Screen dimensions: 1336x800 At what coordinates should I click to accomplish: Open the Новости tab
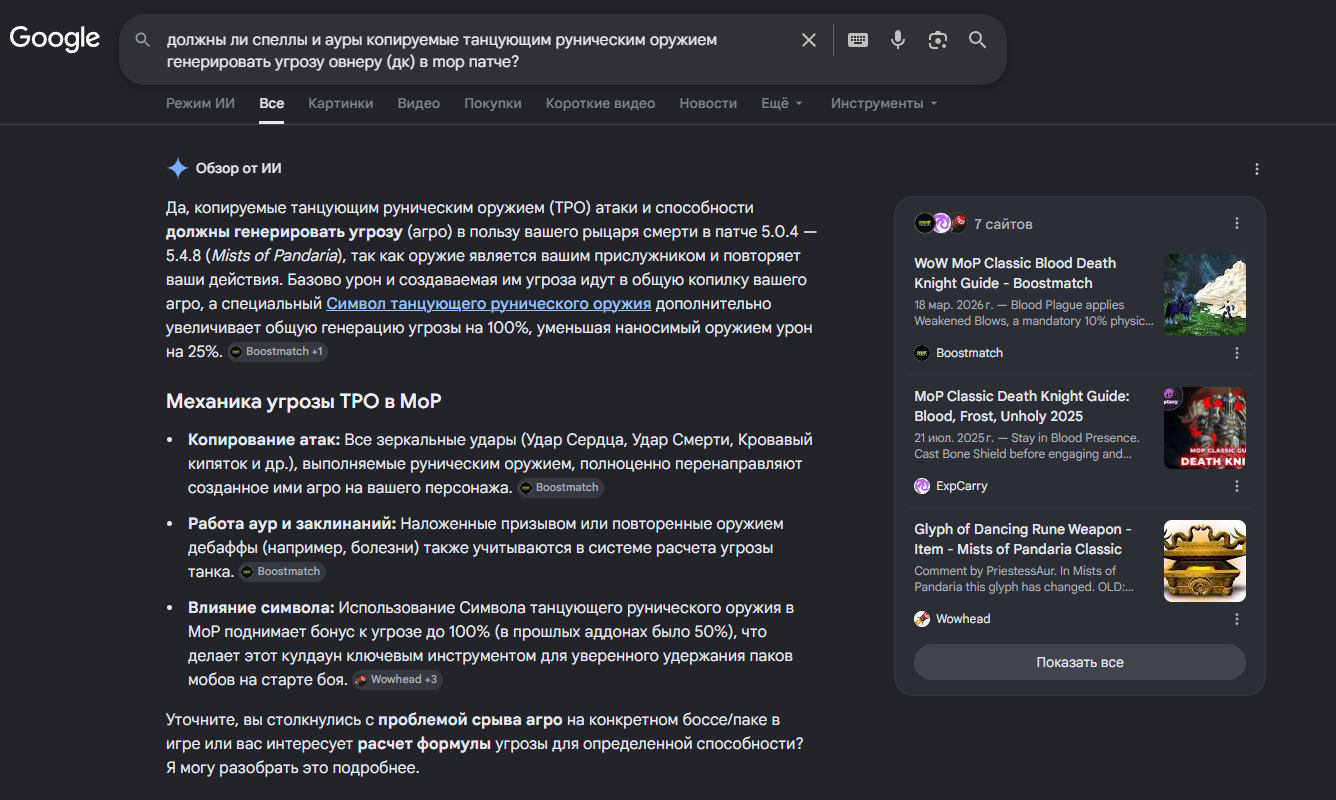pos(708,103)
